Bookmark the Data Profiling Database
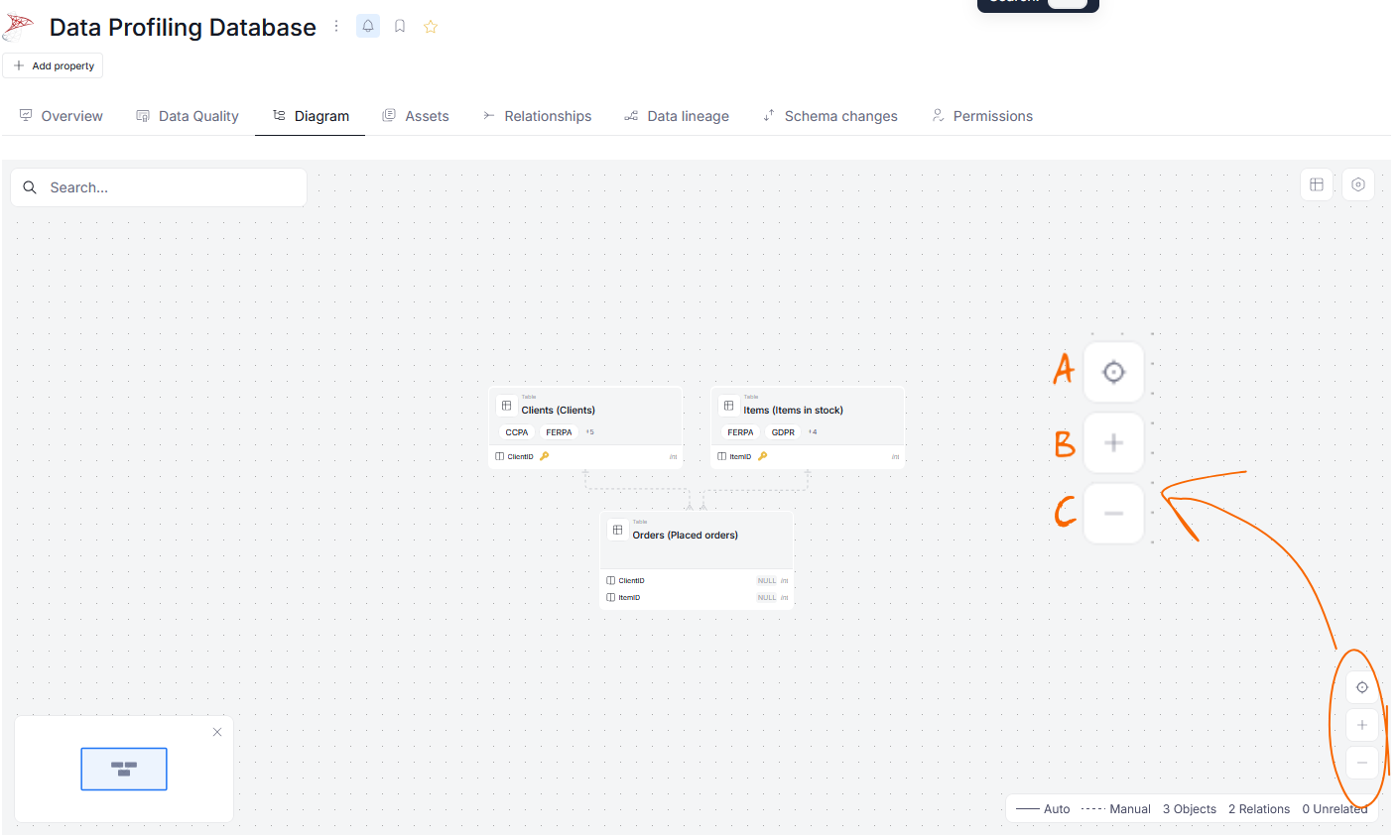 point(400,27)
